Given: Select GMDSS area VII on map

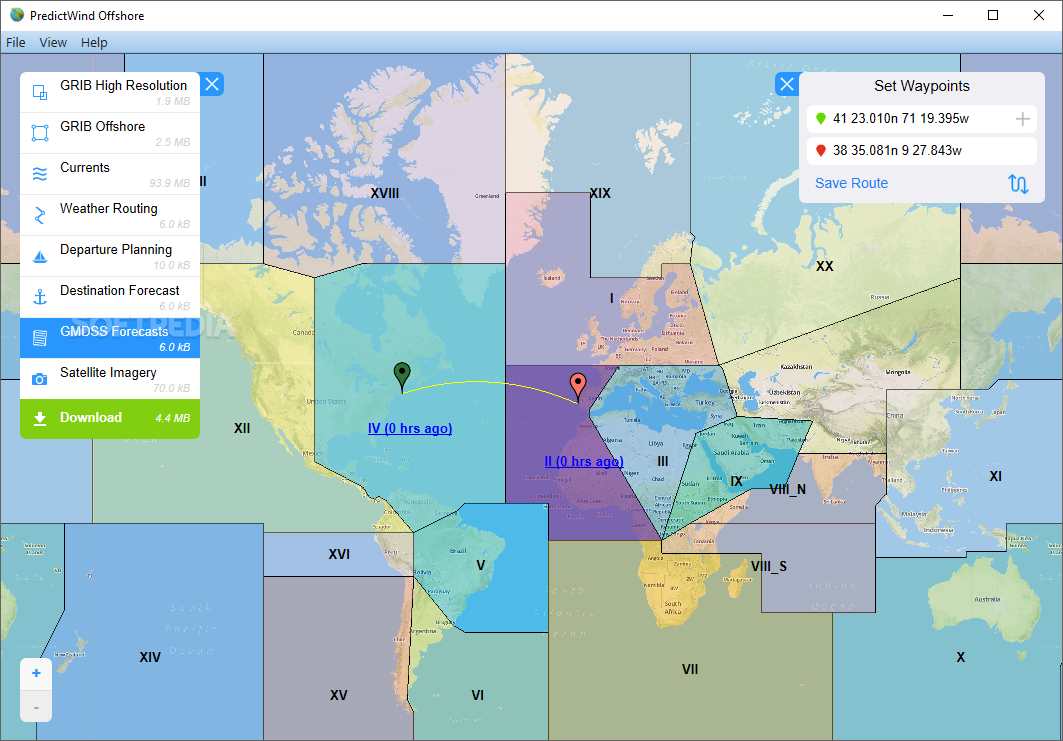Looking at the screenshot, I should tap(690, 669).
